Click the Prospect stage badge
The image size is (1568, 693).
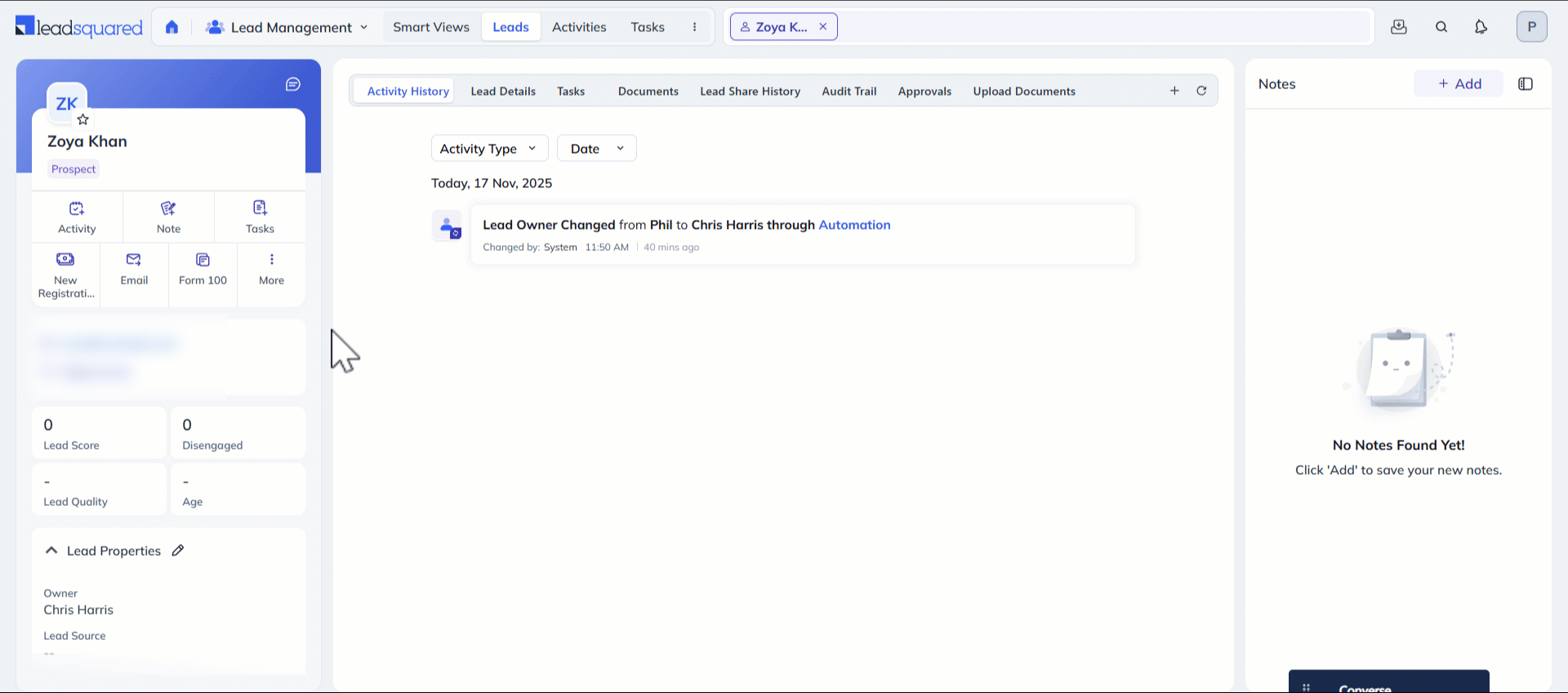[x=73, y=169]
